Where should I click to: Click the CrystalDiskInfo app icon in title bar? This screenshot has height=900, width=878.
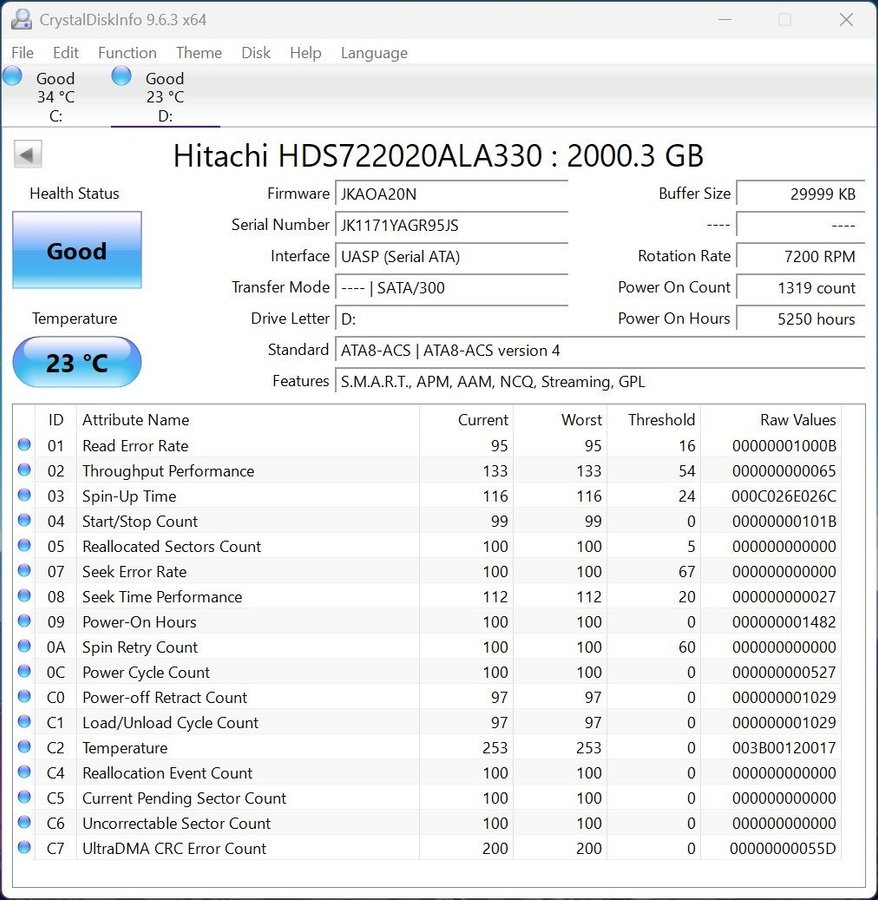point(20,20)
